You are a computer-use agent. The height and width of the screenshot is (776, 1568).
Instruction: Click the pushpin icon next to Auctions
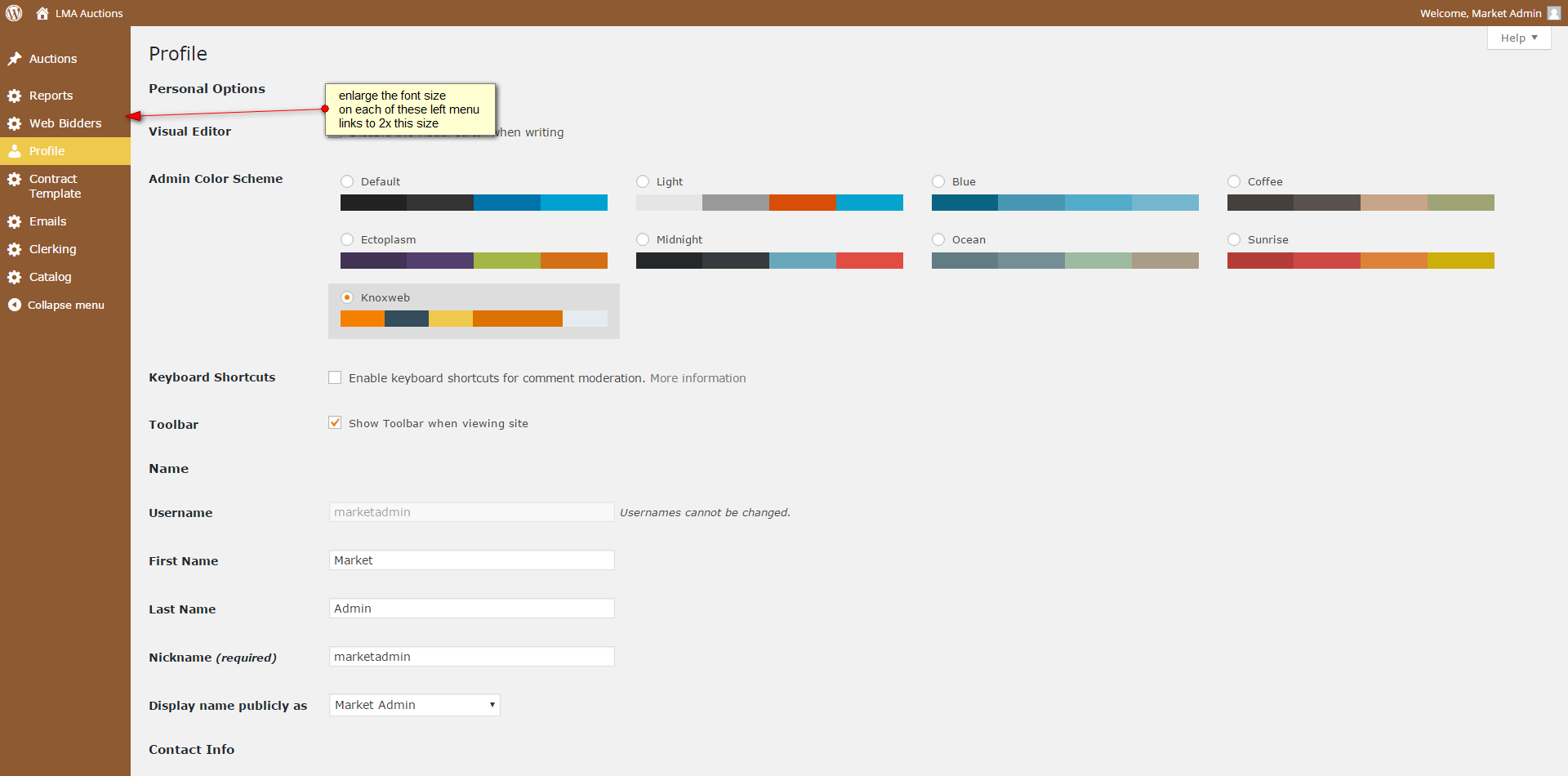(15, 59)
